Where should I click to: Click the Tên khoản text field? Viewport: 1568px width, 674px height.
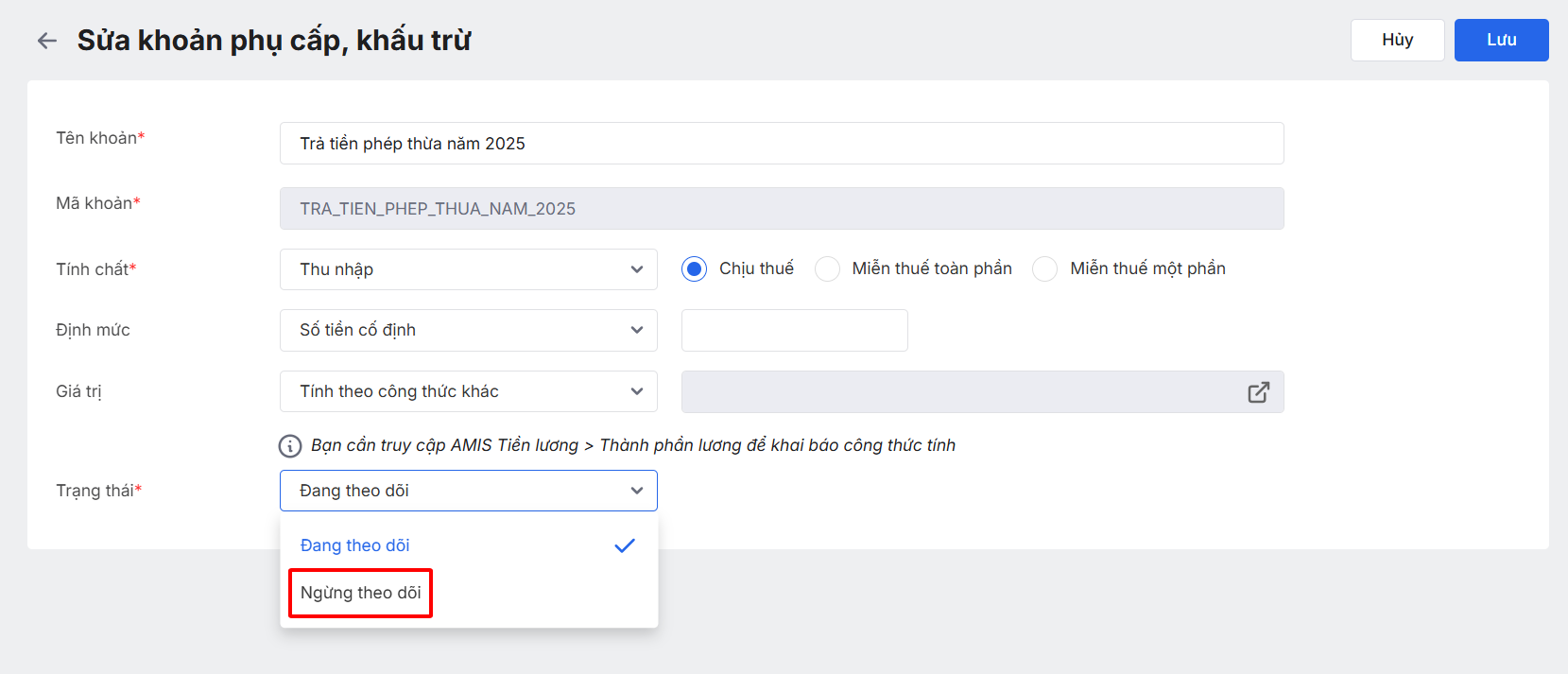(x=781, y=144)
